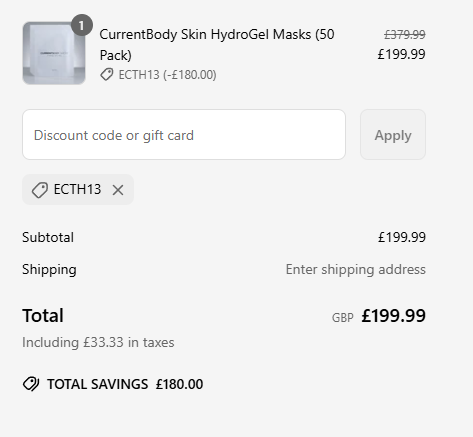Click the Subtotal amount £199.99
The image size is (473, 437).
[402, 237]
